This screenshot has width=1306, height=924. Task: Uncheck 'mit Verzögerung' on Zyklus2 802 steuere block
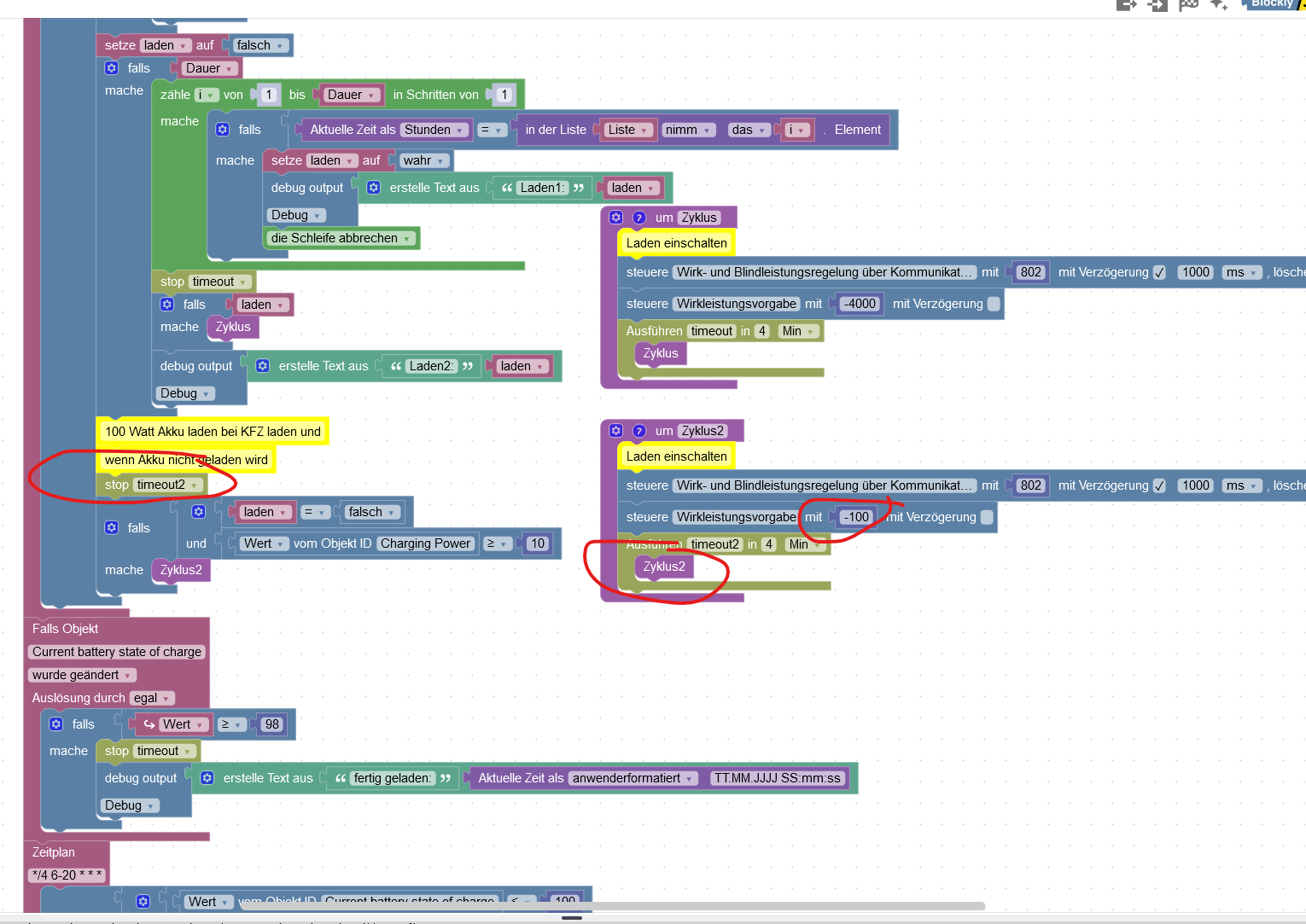click(1159, 486)
